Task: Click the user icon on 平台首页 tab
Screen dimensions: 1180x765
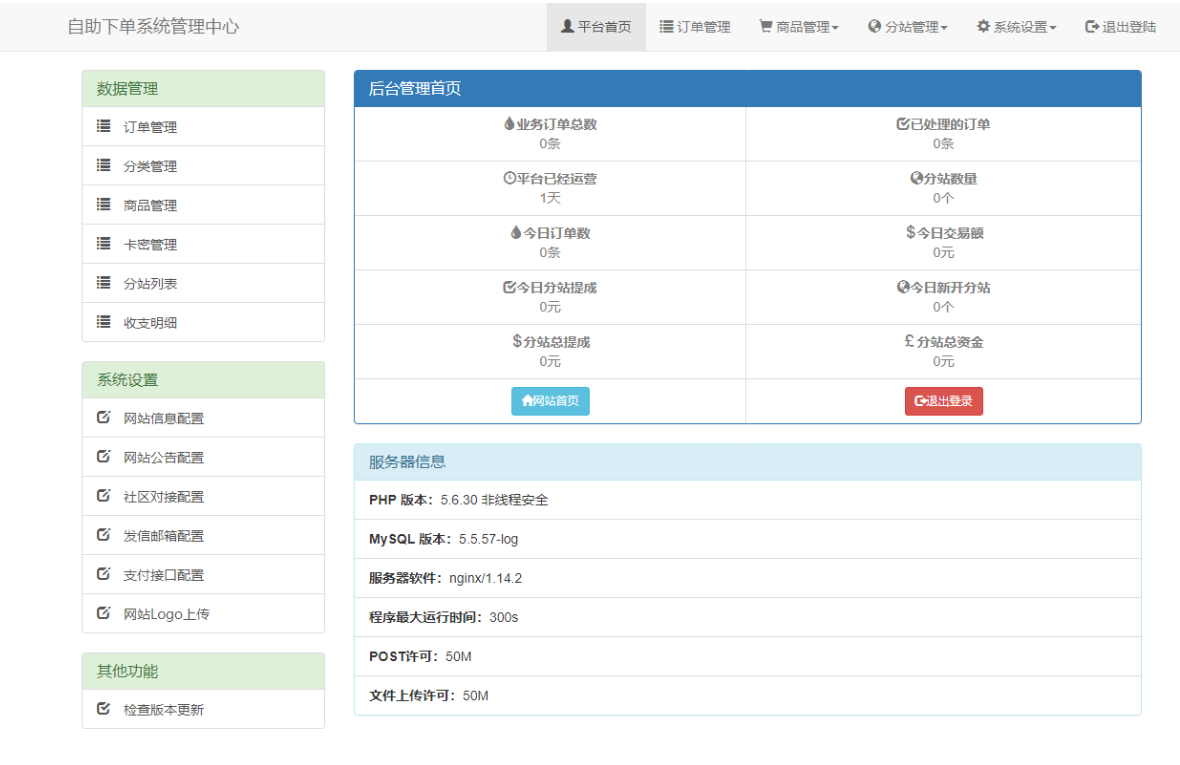Action: 566,27
